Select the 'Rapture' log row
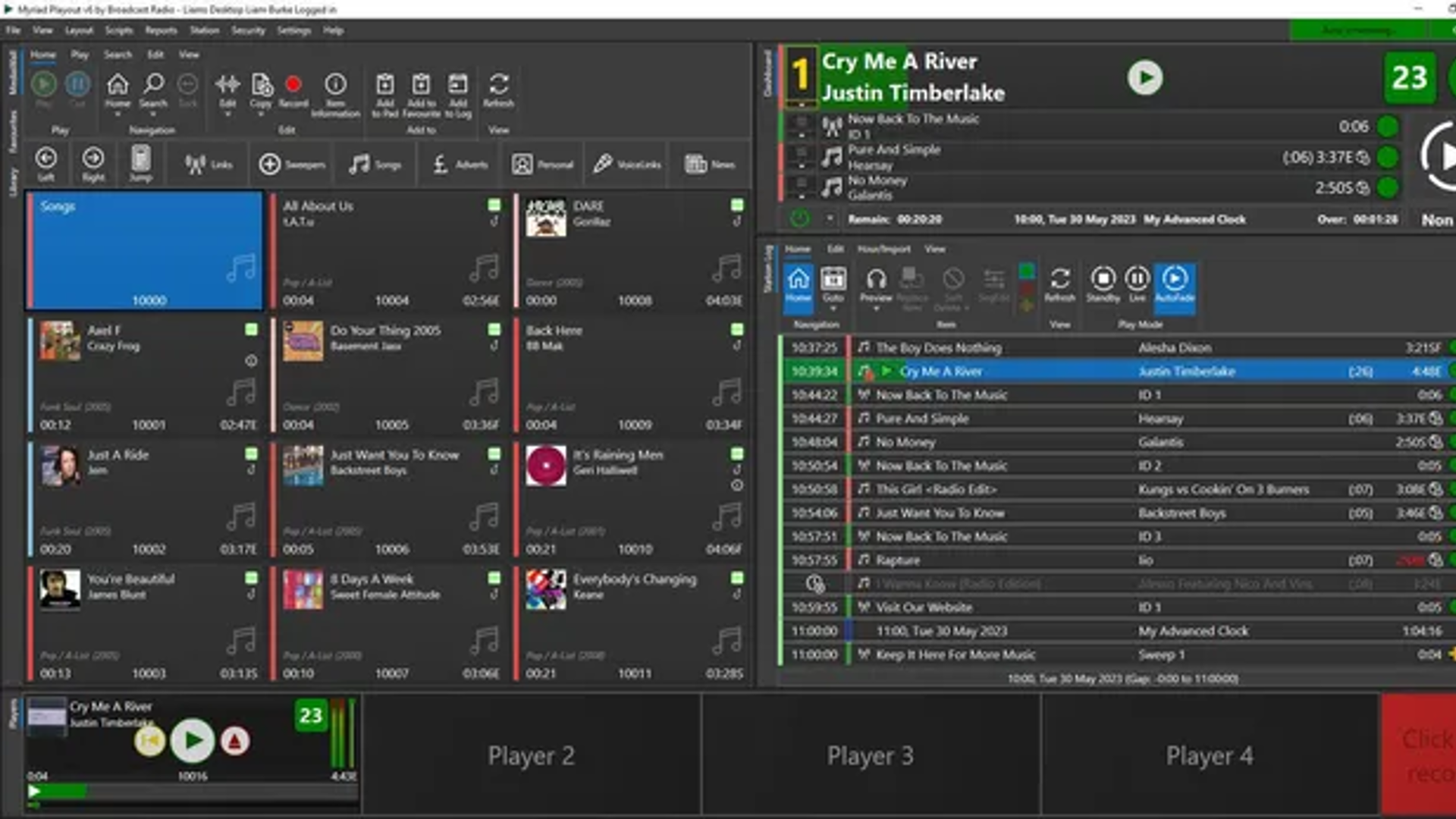1456x819 pixels. click(1119, 560)
